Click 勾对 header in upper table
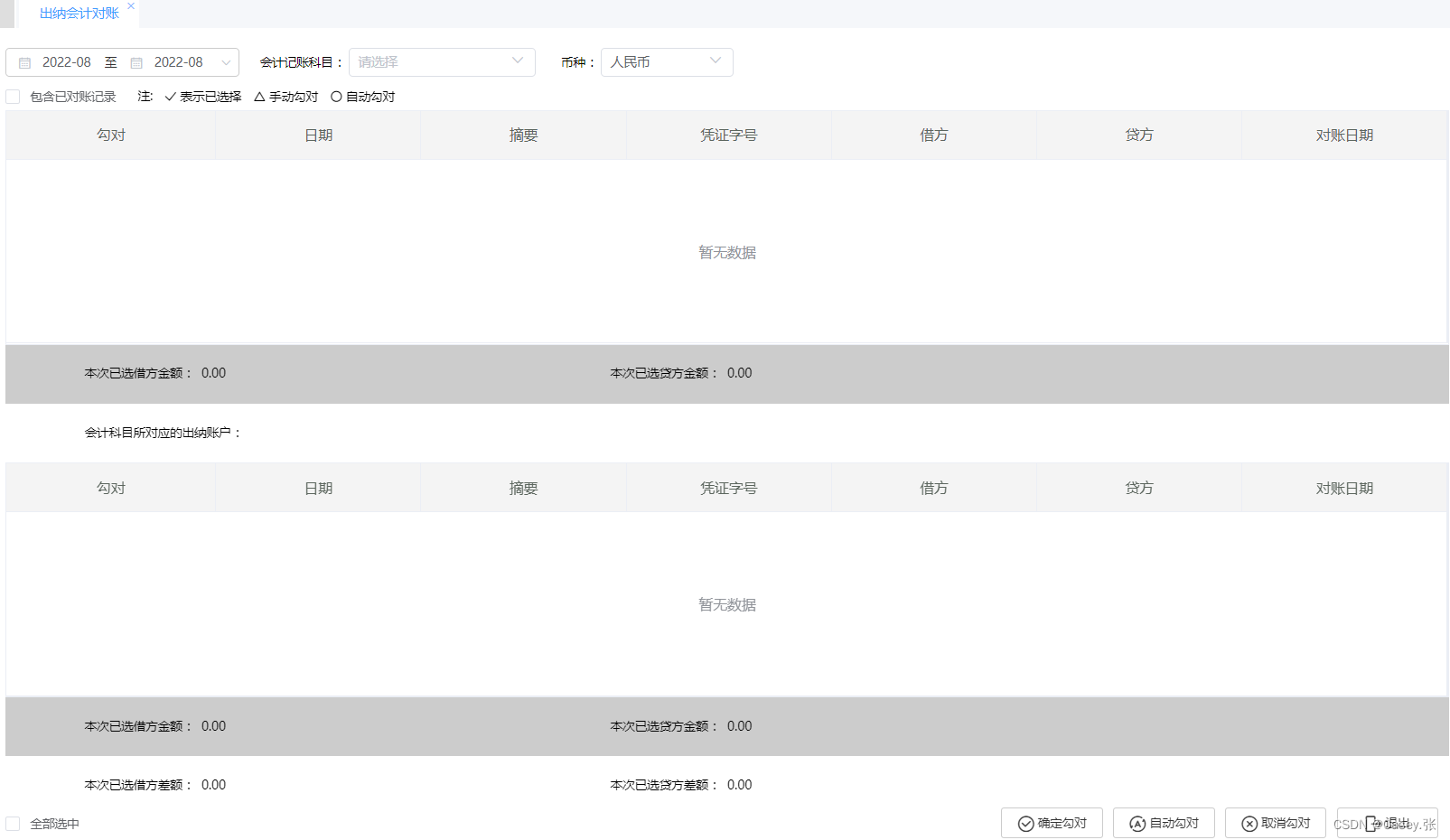 [x=111, y=135]
